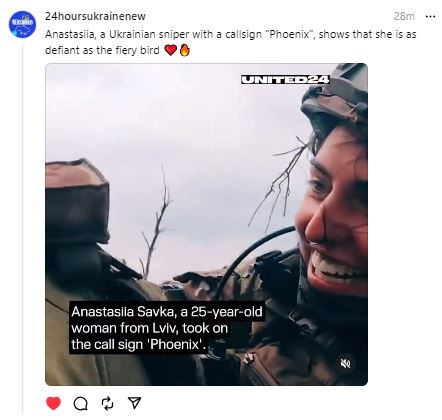Click the soldier's helmet in the video frame
442x420 pixels.
point(335,97)
